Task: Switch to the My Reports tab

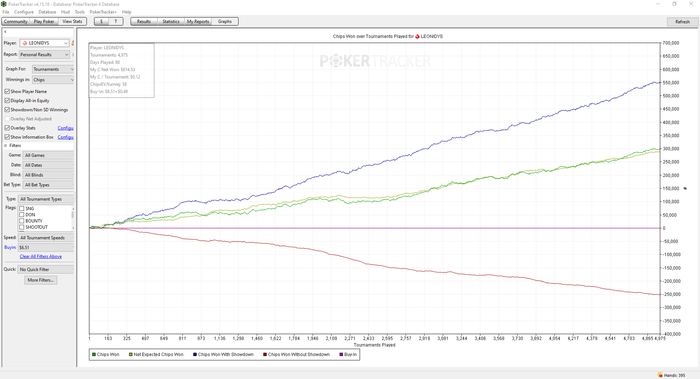Action: pos(198,21)
